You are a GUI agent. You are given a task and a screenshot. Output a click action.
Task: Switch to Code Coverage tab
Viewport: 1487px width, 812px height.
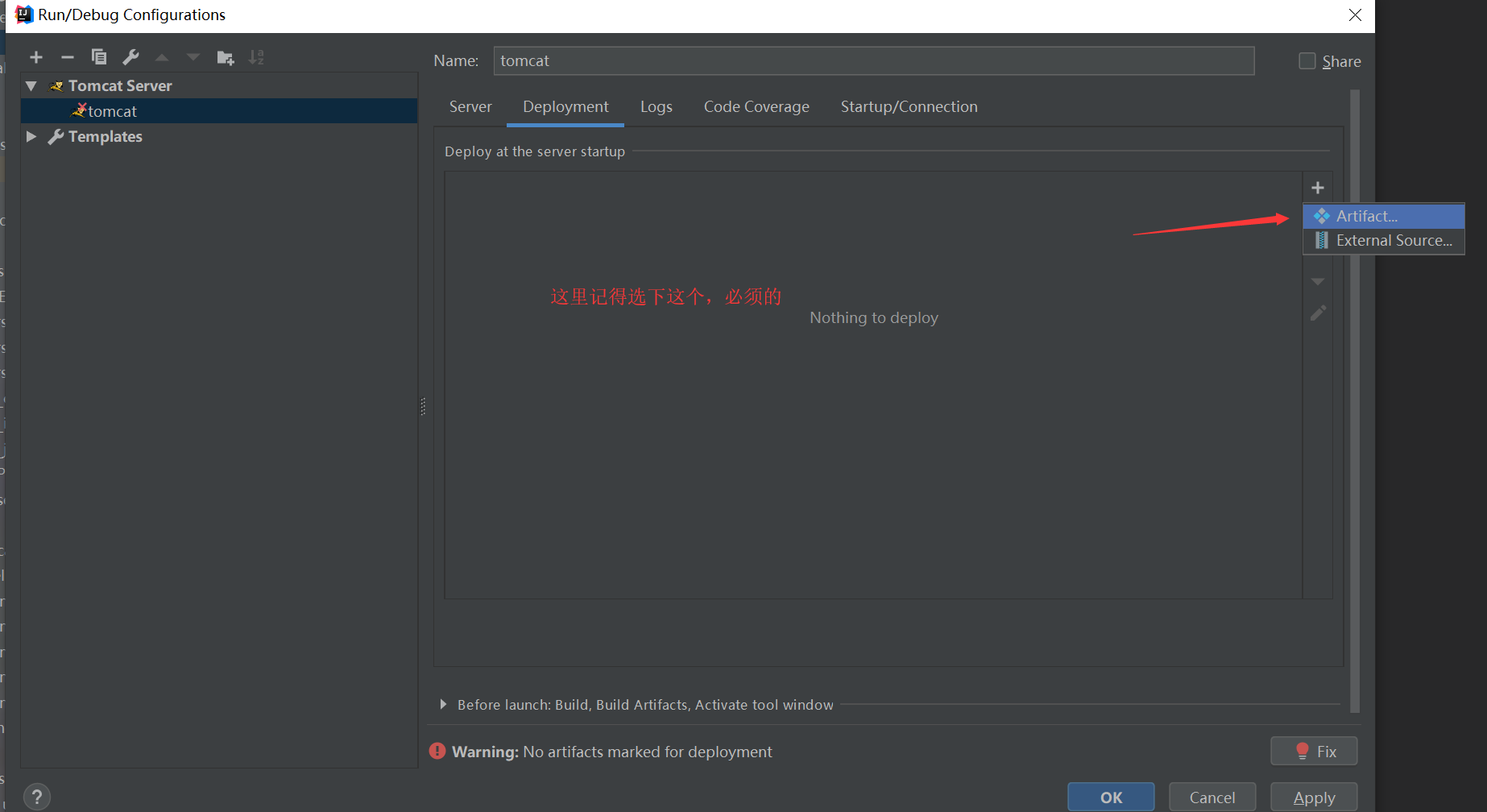756,106
